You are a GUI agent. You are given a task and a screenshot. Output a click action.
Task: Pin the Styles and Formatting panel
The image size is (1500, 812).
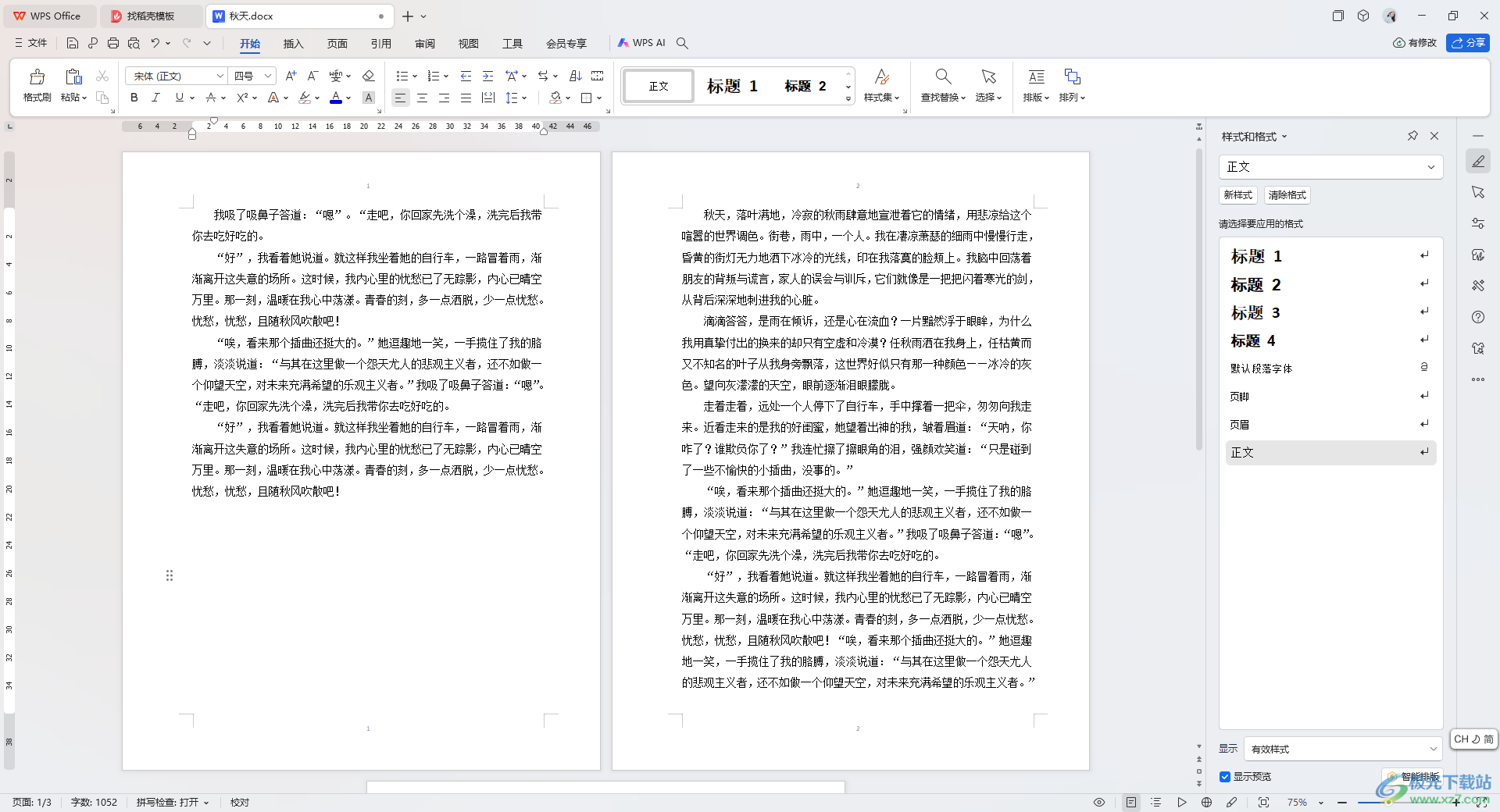point(1412,136)
